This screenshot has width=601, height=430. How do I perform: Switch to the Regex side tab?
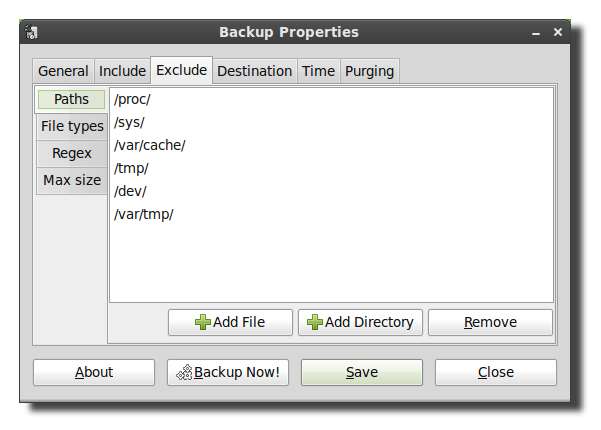pos(72,153)
